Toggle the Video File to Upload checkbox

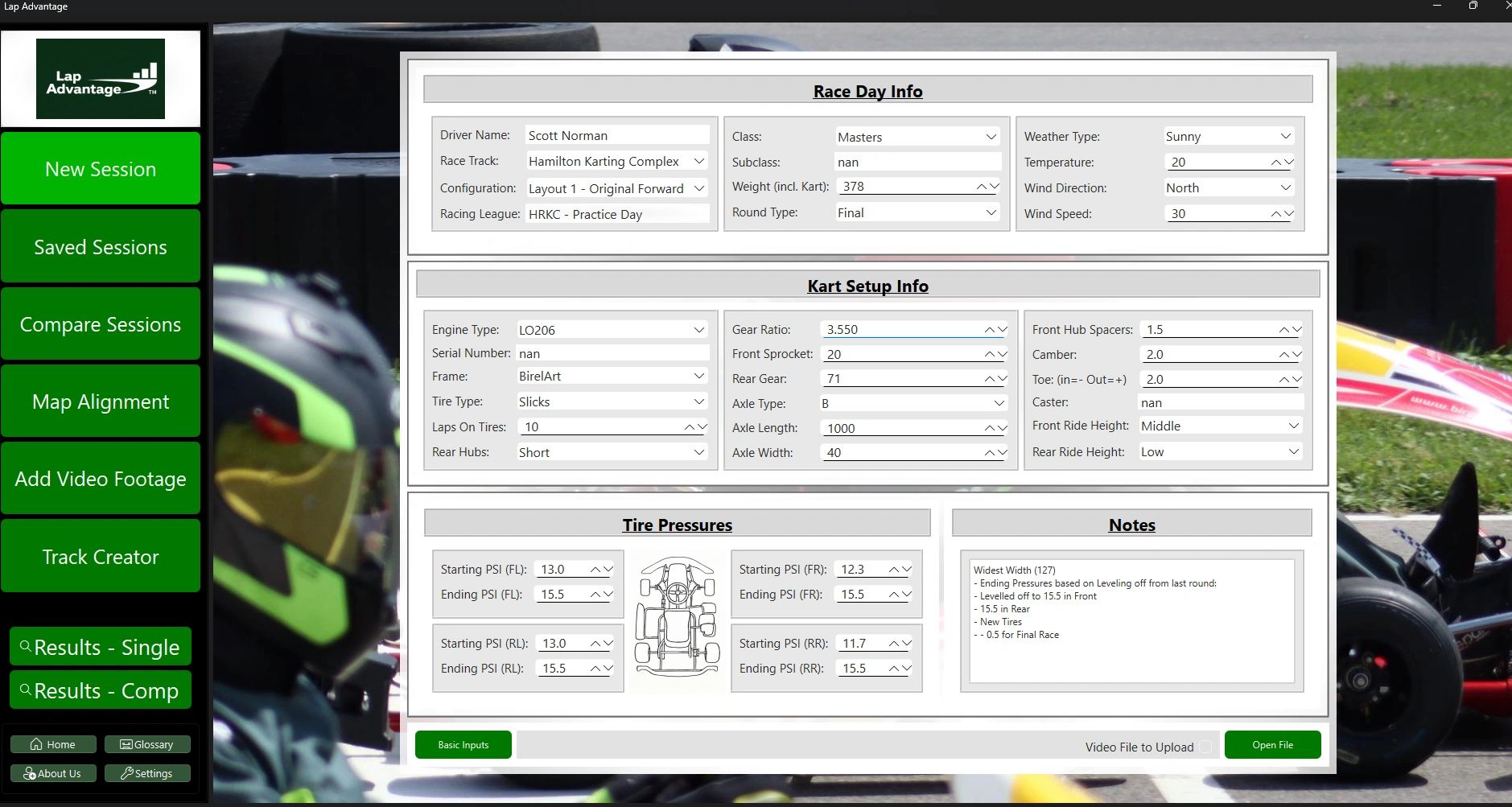click(x=1205, y=747)
